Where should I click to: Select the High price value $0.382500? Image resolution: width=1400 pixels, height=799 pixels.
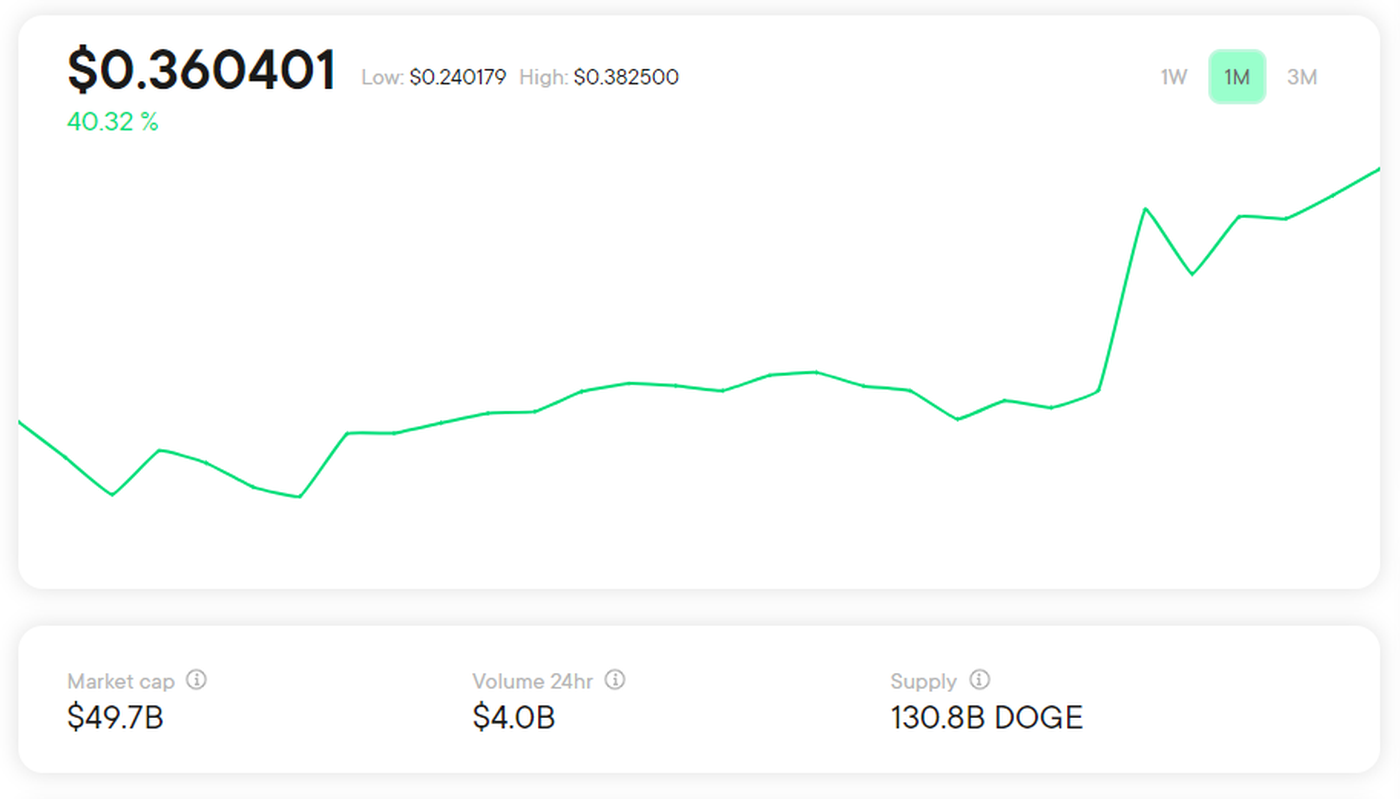point(626,77)
